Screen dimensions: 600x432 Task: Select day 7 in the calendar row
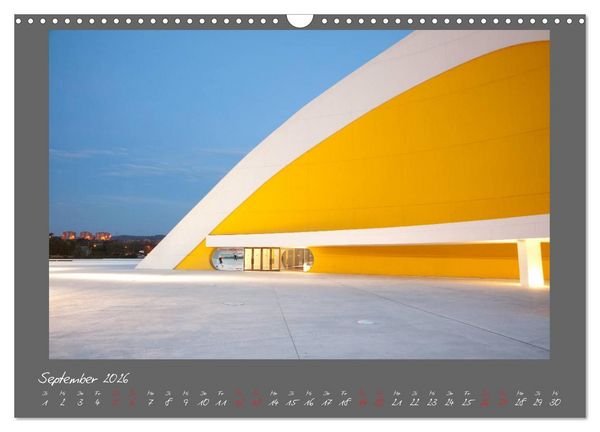click(150, 402)
